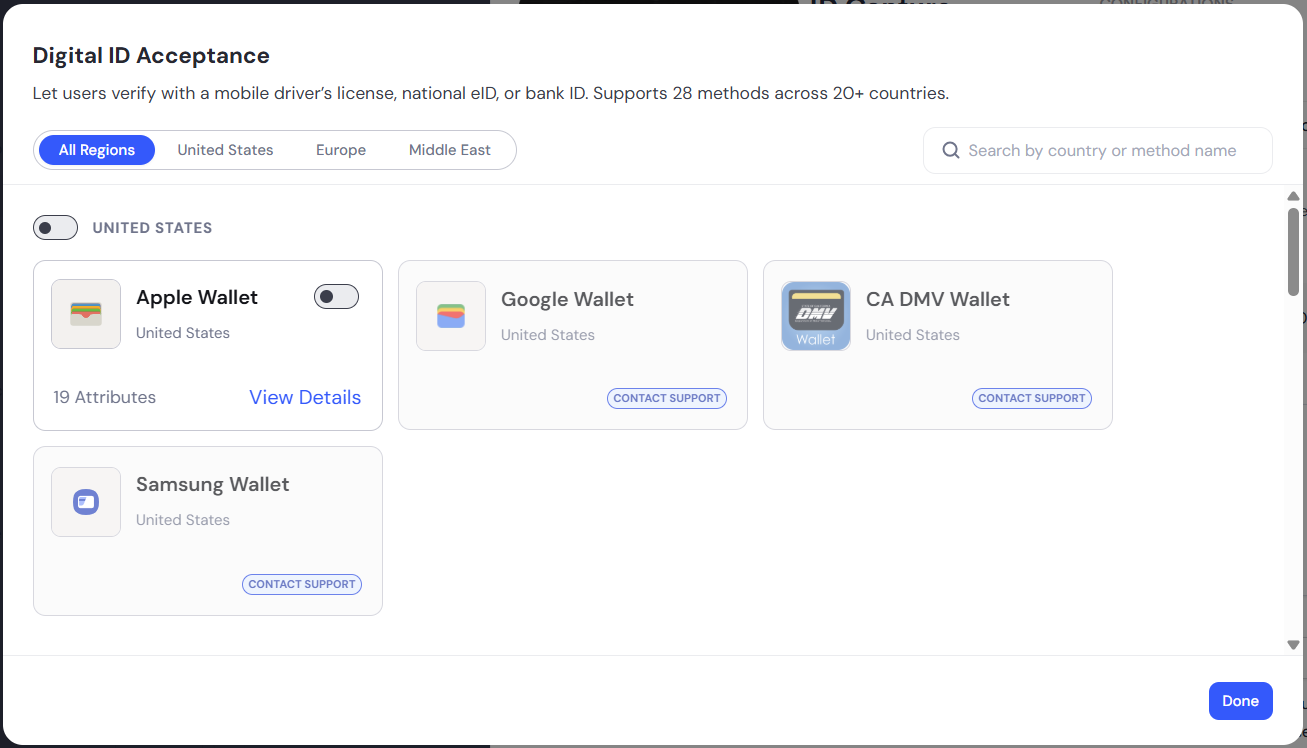This screenshot has height=748, width=1307.
Task: Enable the Apple Wallet toggle
Action: pos(336,297)
